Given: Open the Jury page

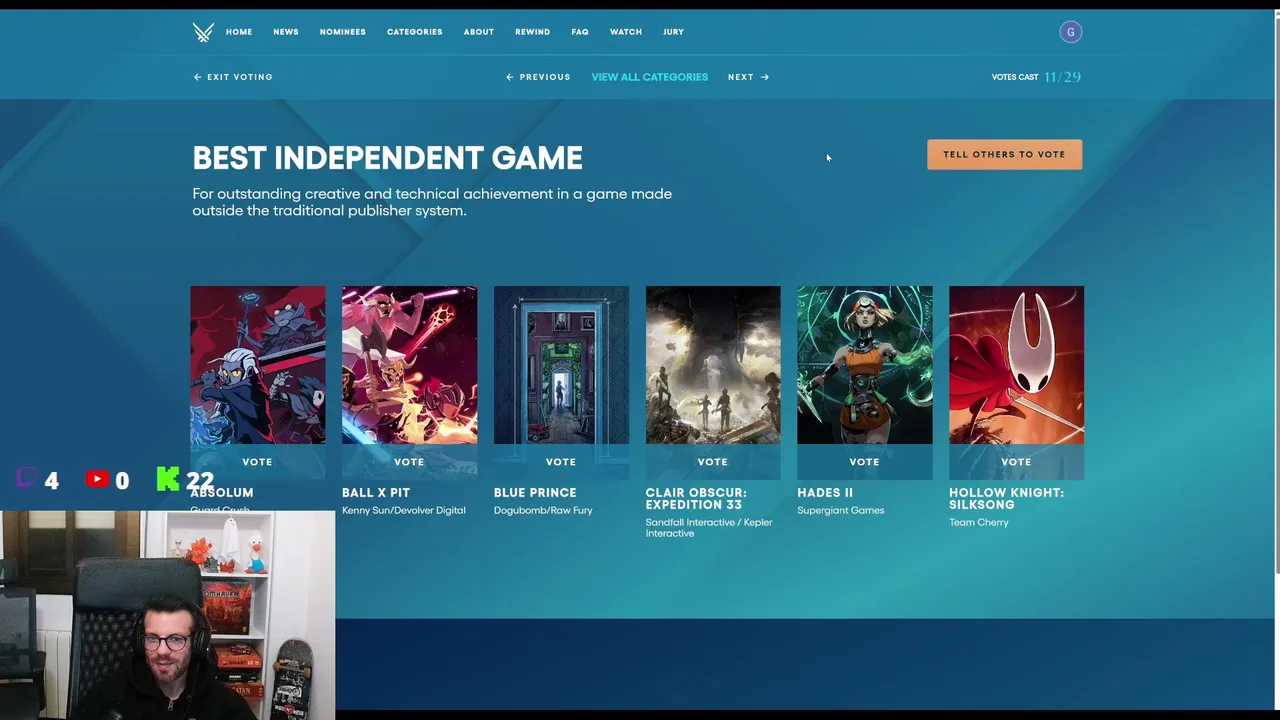Looking at the screenshot, I should (x=673, y=32).
